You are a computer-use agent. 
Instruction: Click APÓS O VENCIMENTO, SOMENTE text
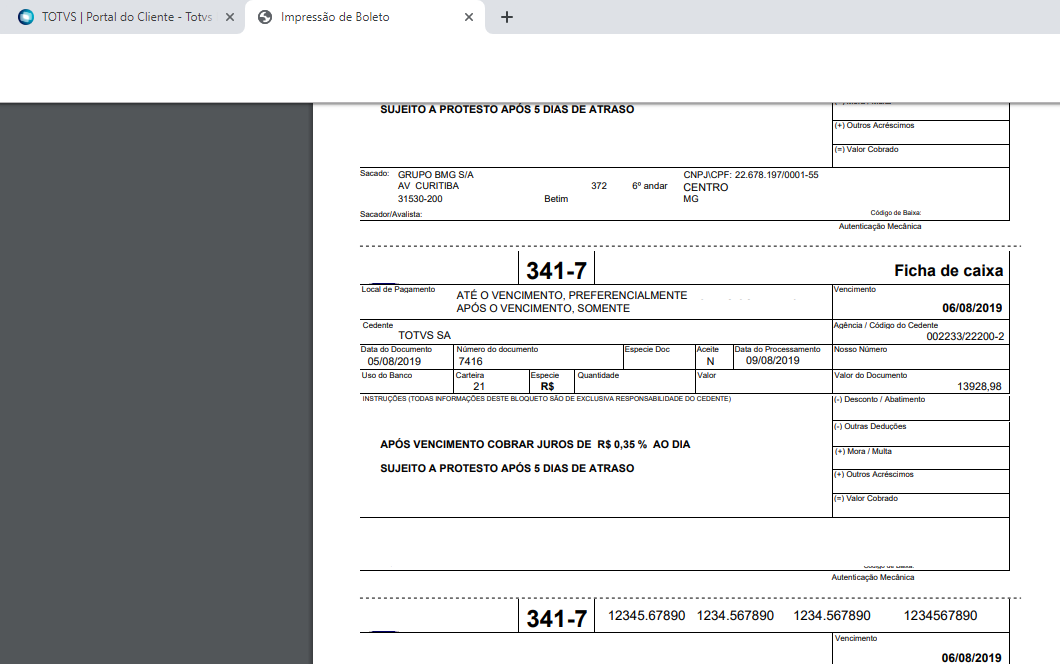(543, 308)
